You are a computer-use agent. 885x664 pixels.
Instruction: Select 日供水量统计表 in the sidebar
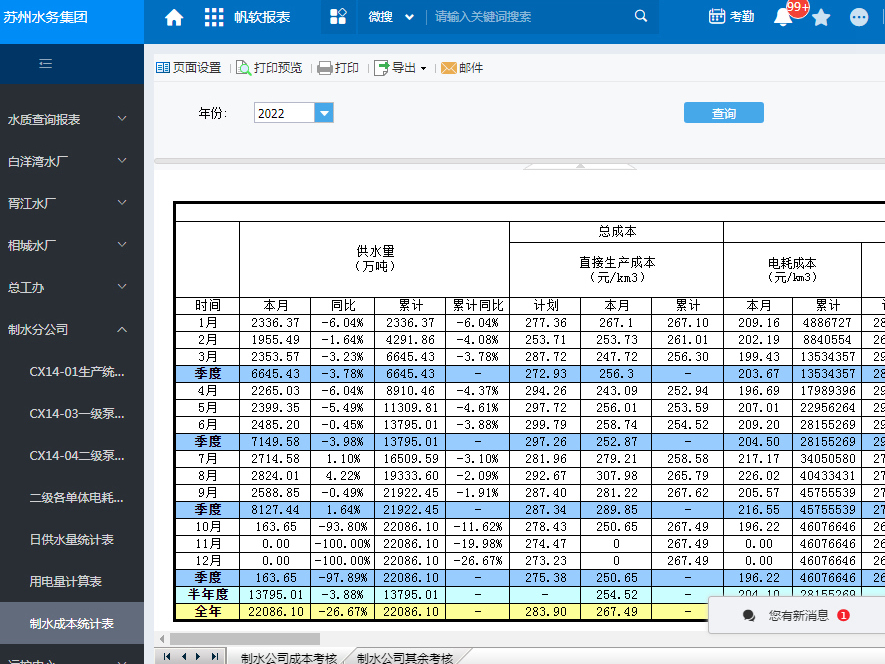[72, 539]
